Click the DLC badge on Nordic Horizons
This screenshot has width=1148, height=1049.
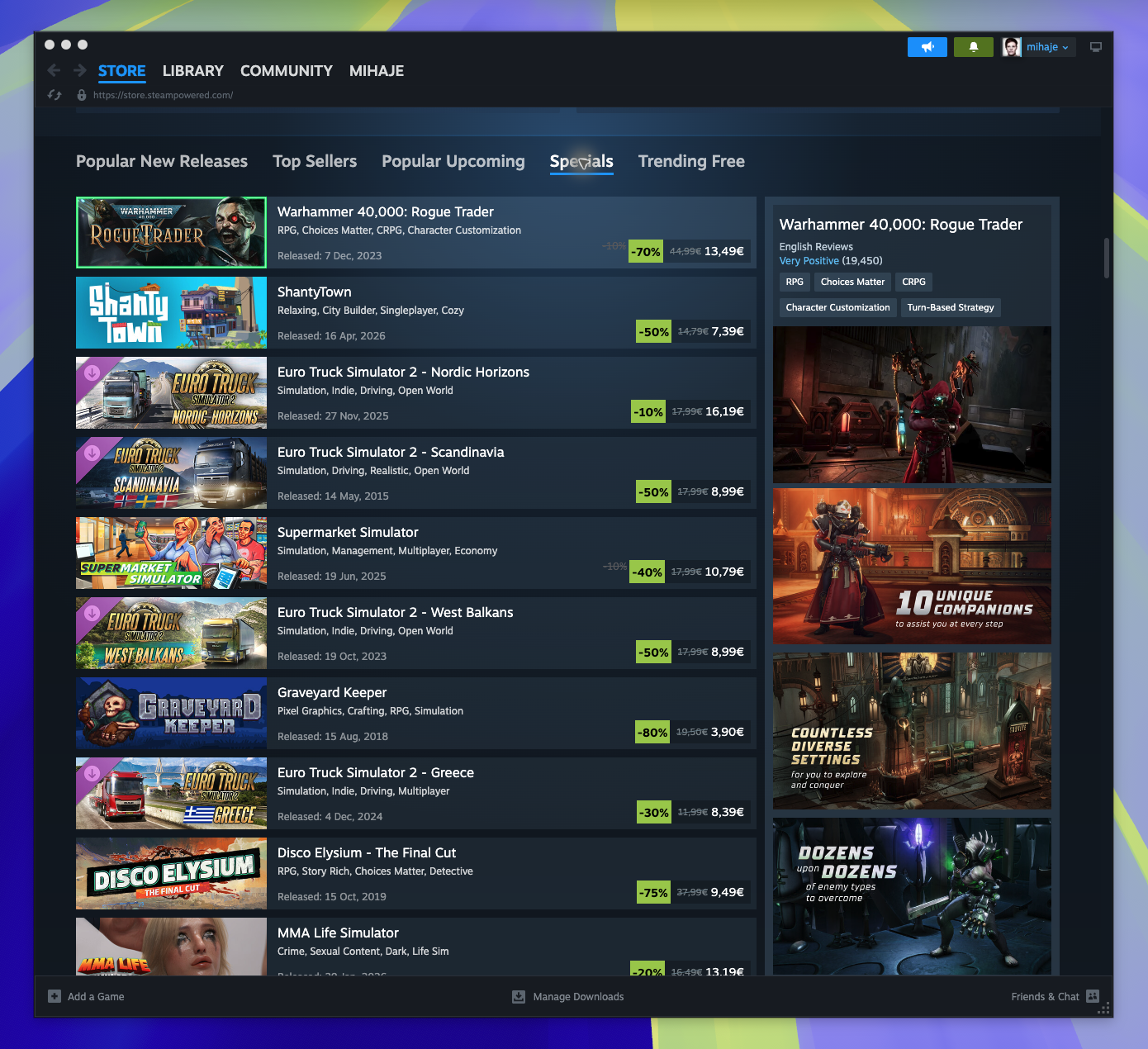click(92, 373)
